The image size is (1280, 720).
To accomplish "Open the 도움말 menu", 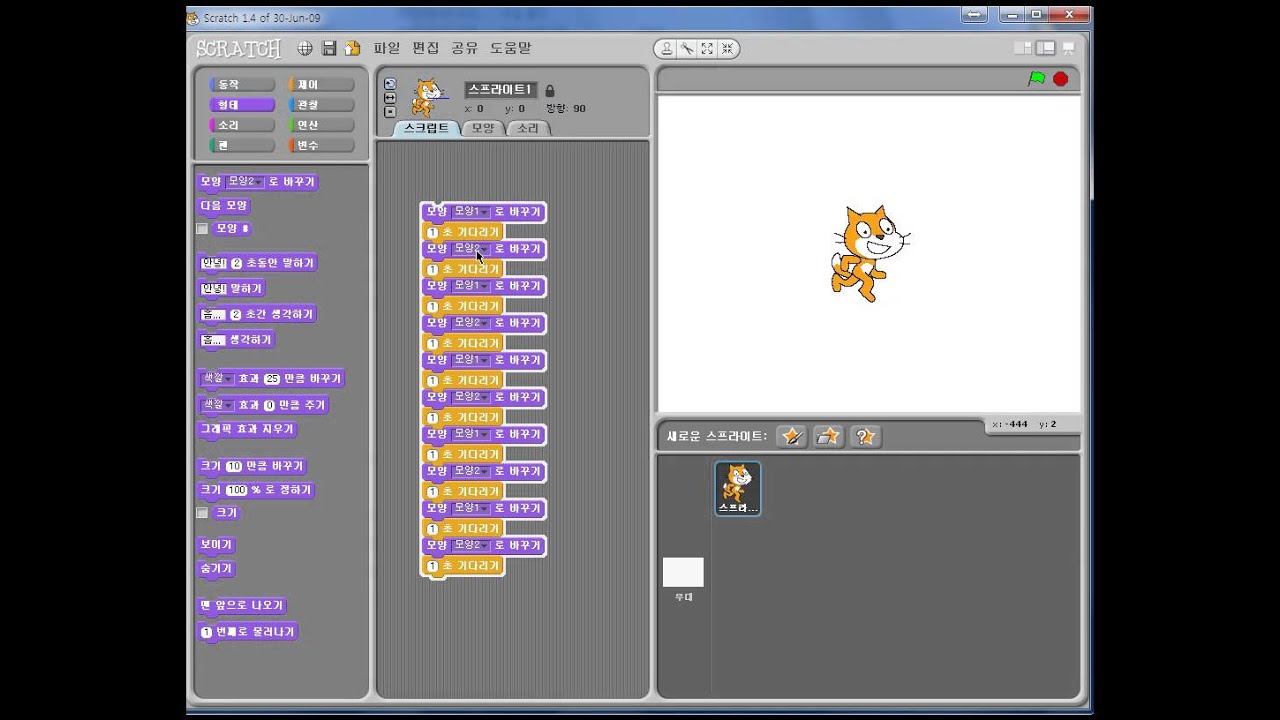I will [x=510, y=48].
